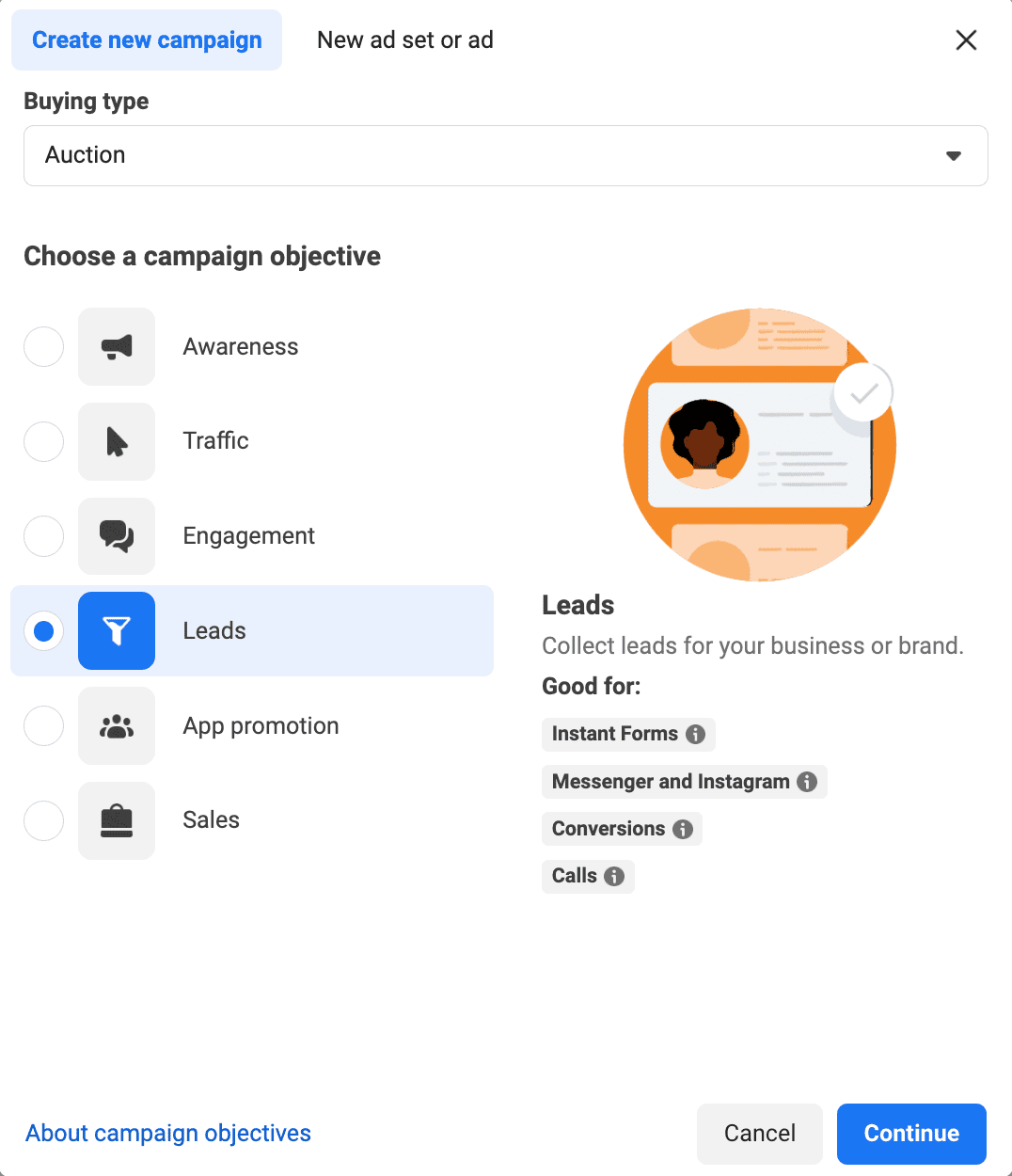Click the Traffic cursor icon
The width and height of the screenshot is (1012, 1176).
click(117, 441)
